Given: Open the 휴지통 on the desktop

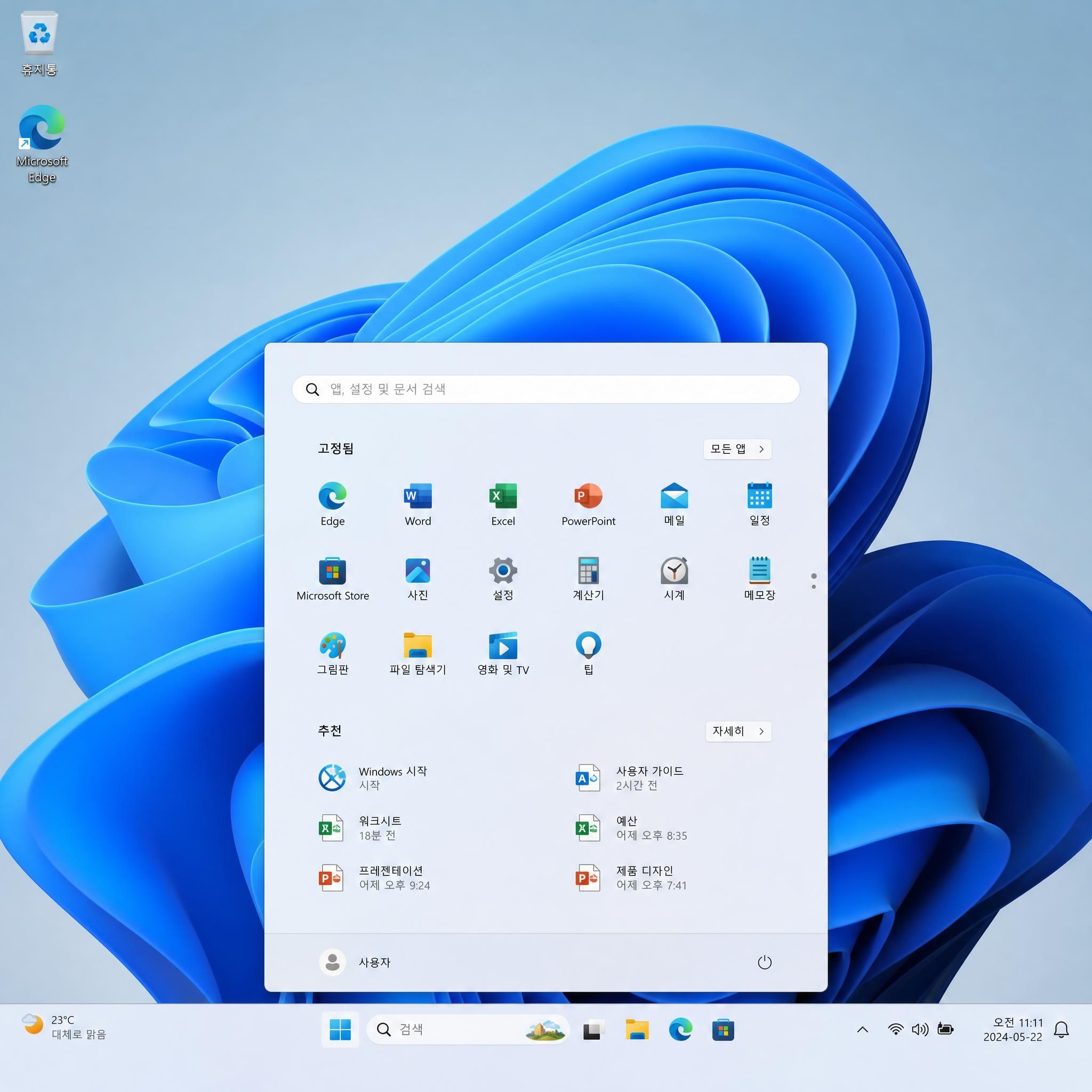Looking at the screenshot, I should [x=39, y=44].
